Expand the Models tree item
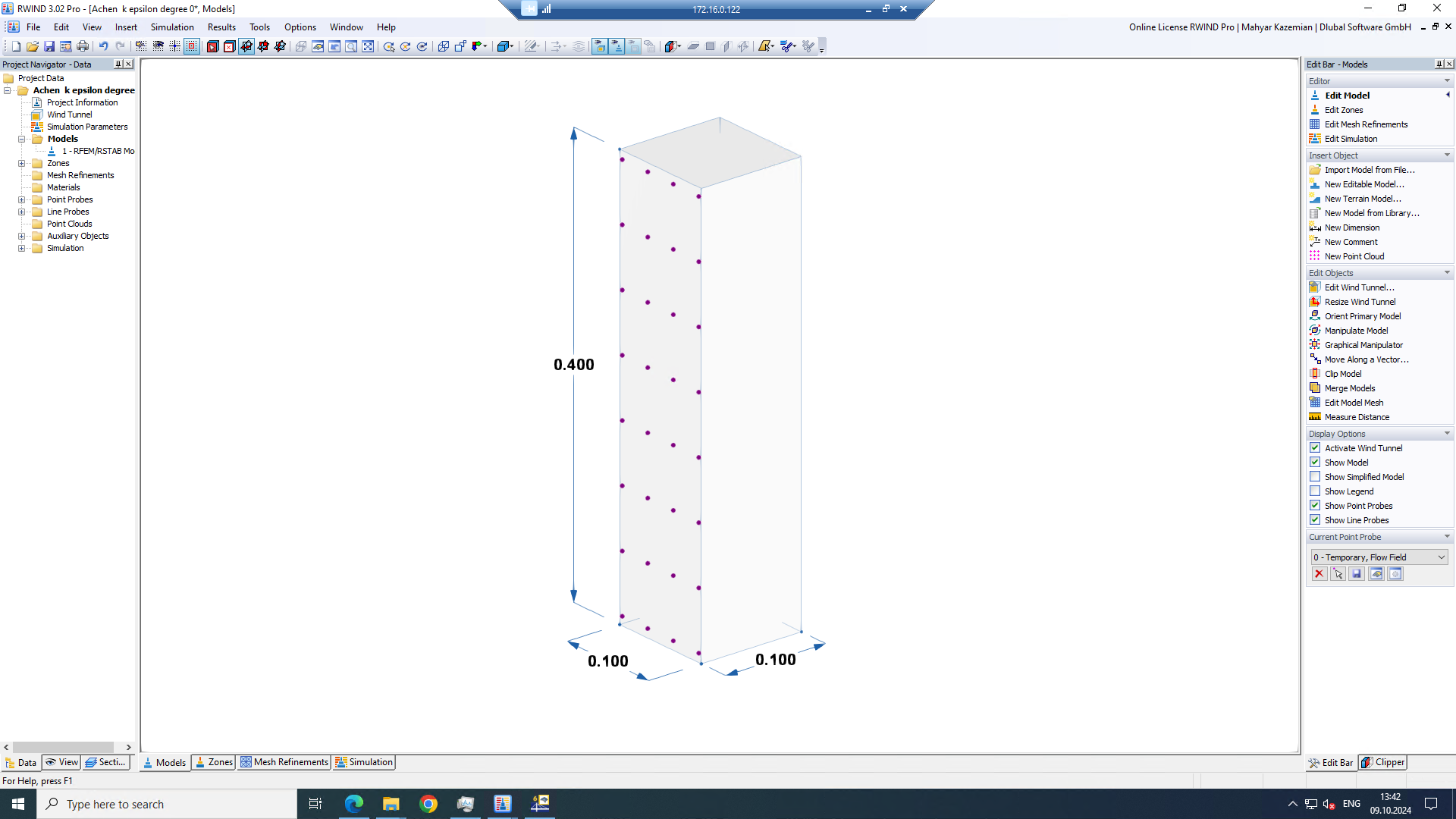Image resolution: width=1456 pixels, height=819 pixels. (x=22, y=138)
